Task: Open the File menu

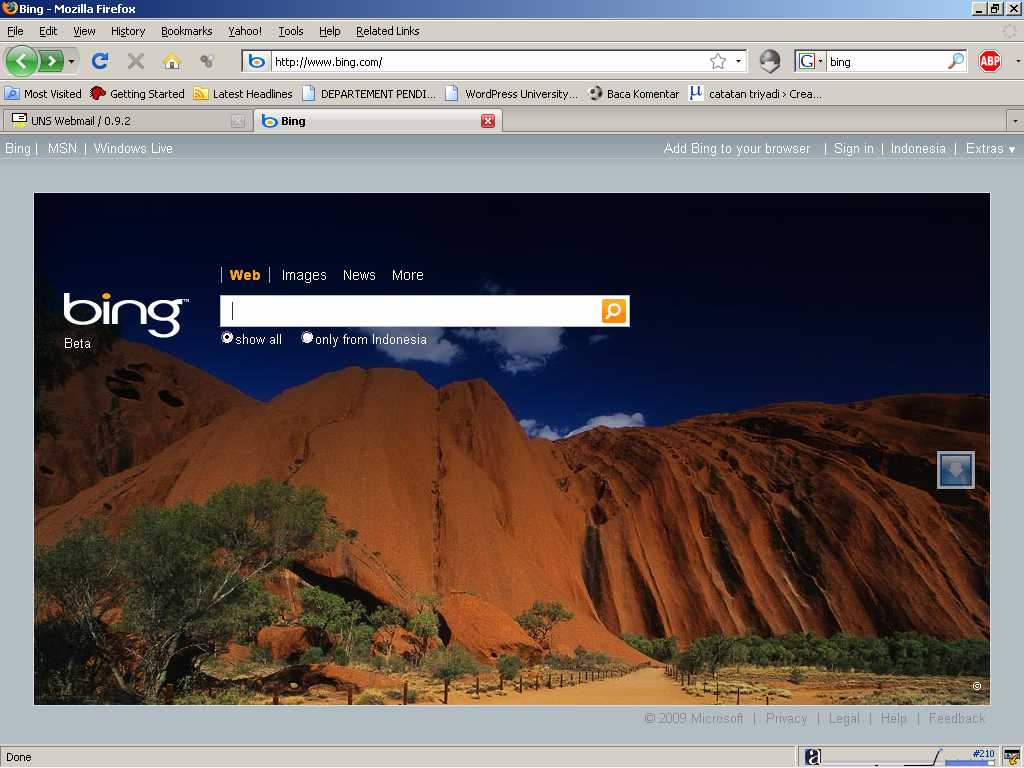Action: (15, 31)
